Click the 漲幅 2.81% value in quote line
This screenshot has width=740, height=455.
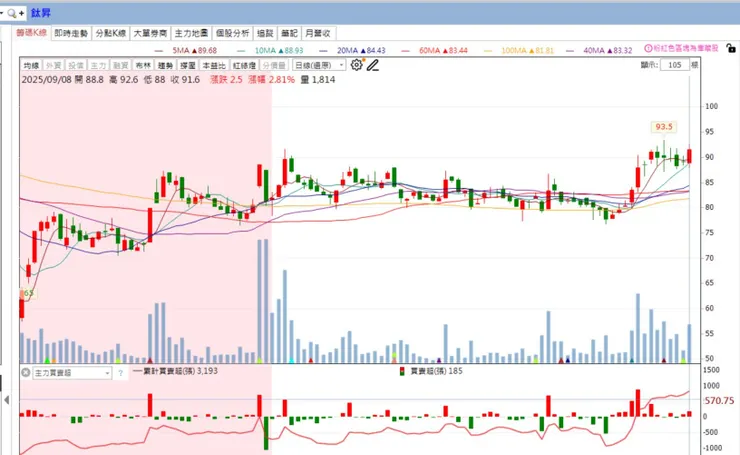click(x=272, y=79)
